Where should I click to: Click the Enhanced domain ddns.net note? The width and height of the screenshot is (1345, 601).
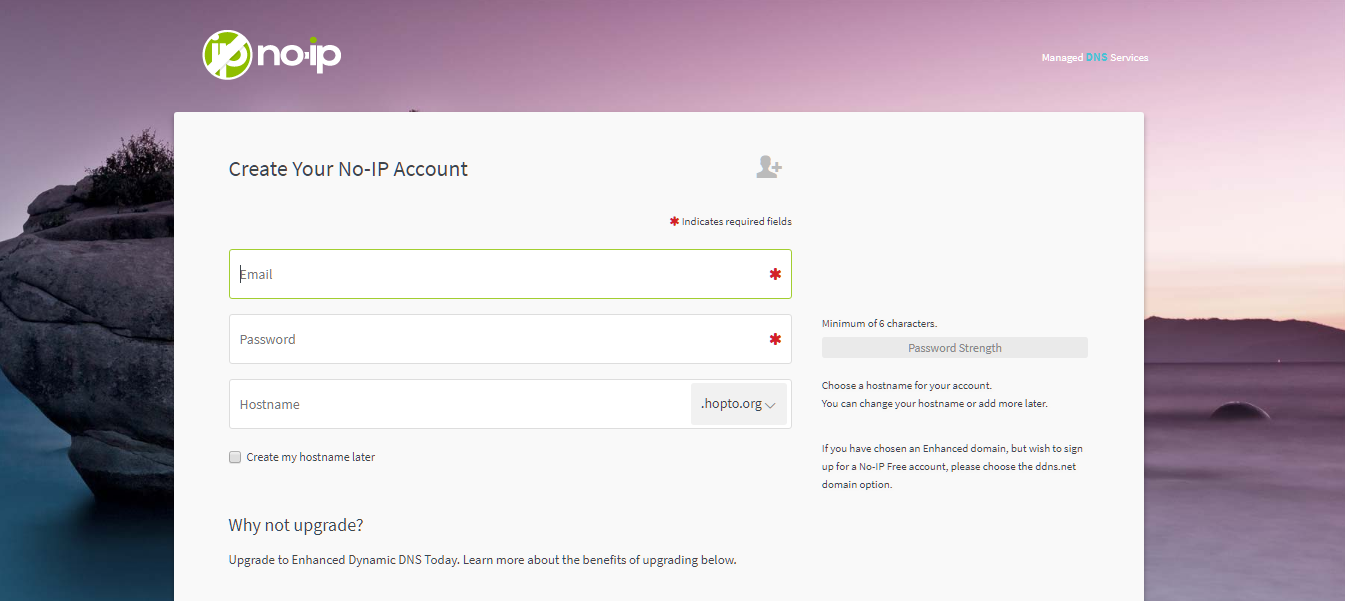[952, 467]
